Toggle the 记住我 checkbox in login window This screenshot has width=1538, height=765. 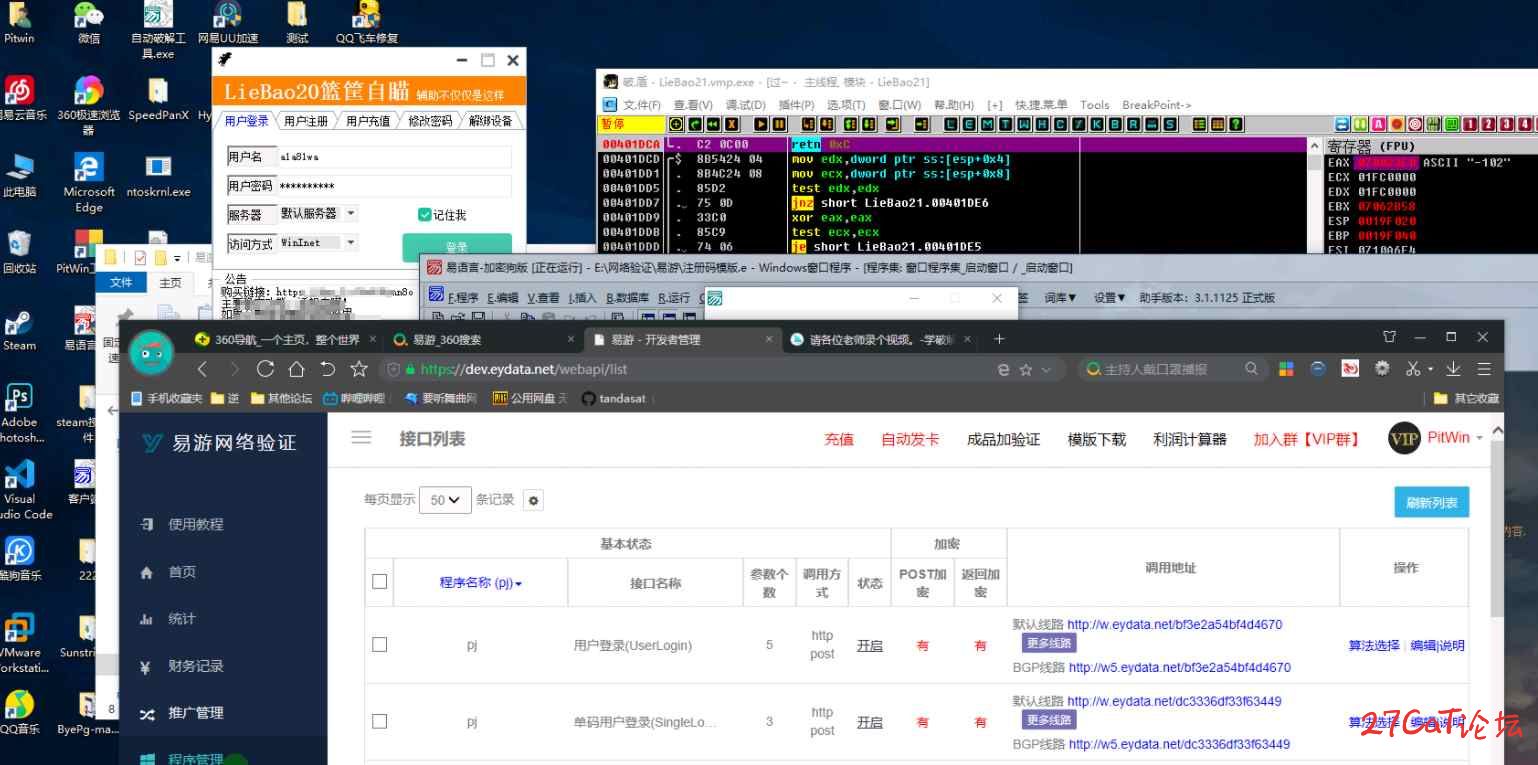424,214
